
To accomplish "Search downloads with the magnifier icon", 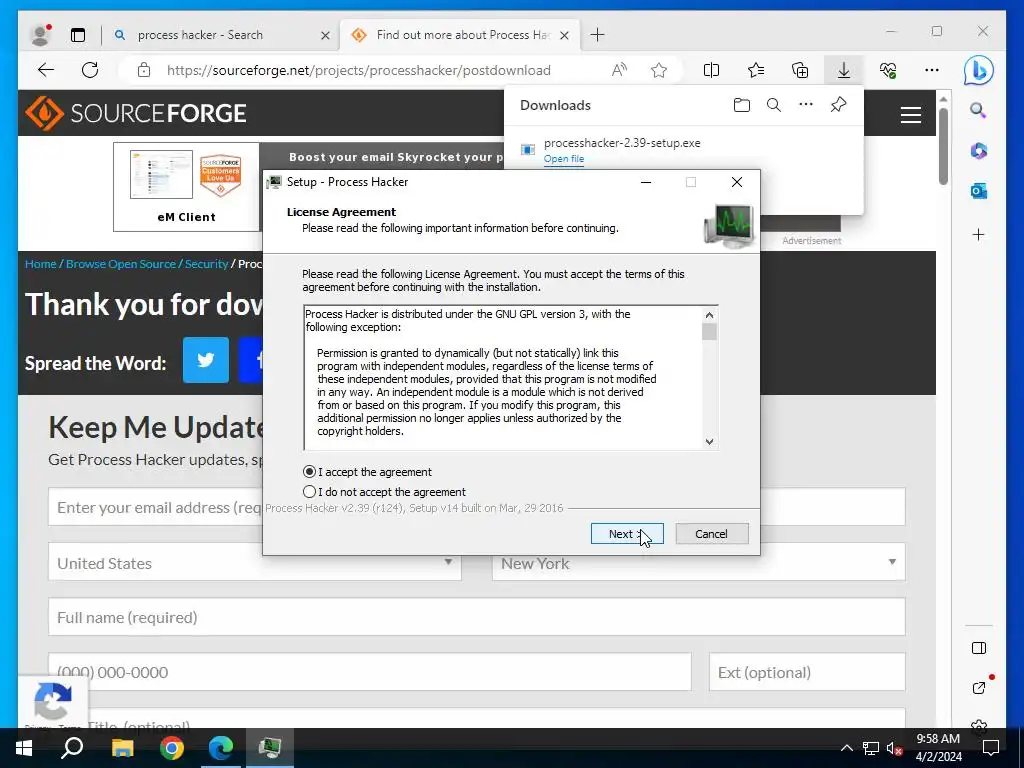I will 774,105.
